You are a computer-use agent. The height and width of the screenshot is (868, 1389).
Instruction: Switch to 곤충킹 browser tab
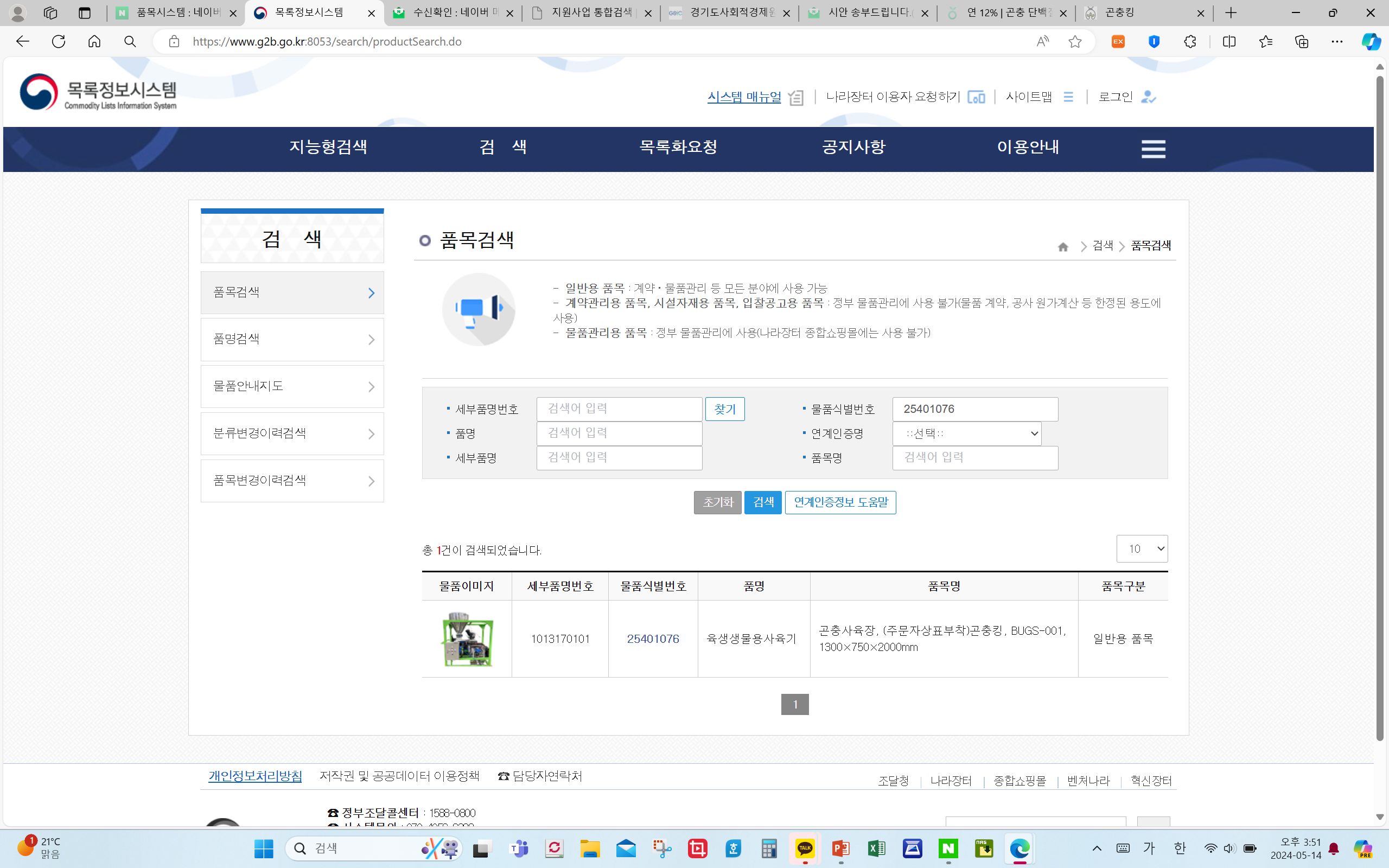tap(1143, 12)
